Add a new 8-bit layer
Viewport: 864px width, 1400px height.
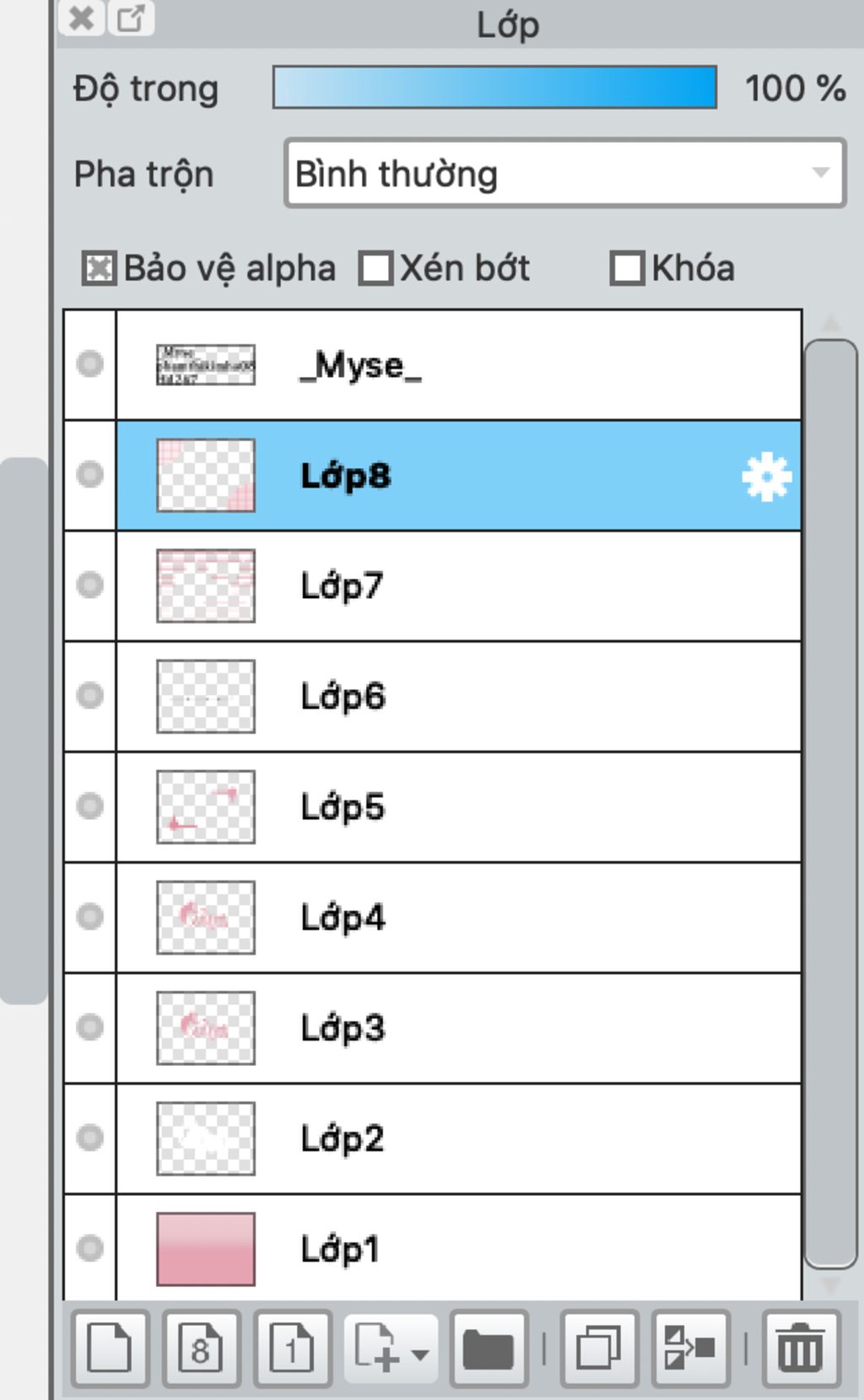pos(201,1349)
